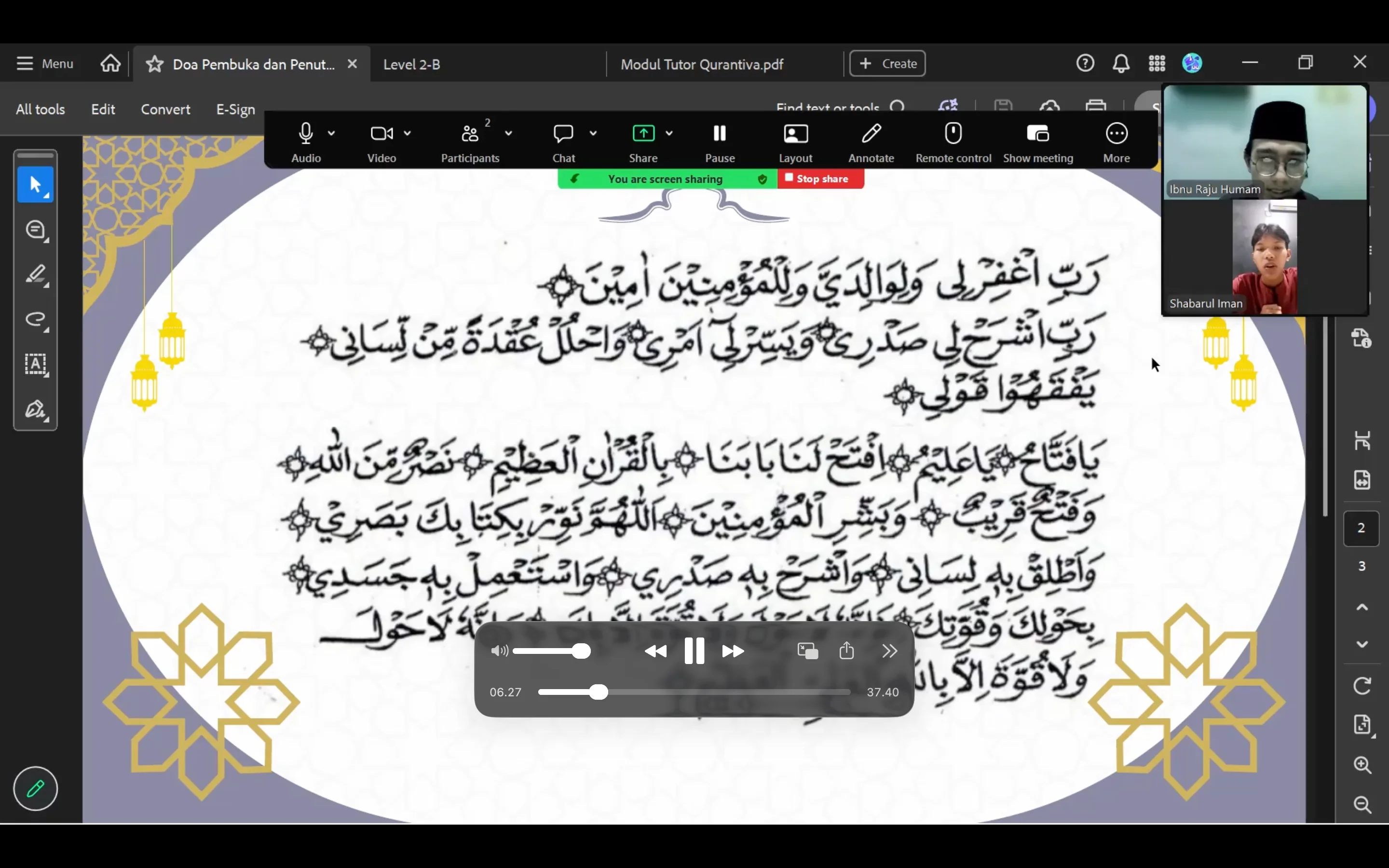Click Shabarul Iman video thumbnail
This screenshot has height=868, width=1389.
(x=1265, y=257)
